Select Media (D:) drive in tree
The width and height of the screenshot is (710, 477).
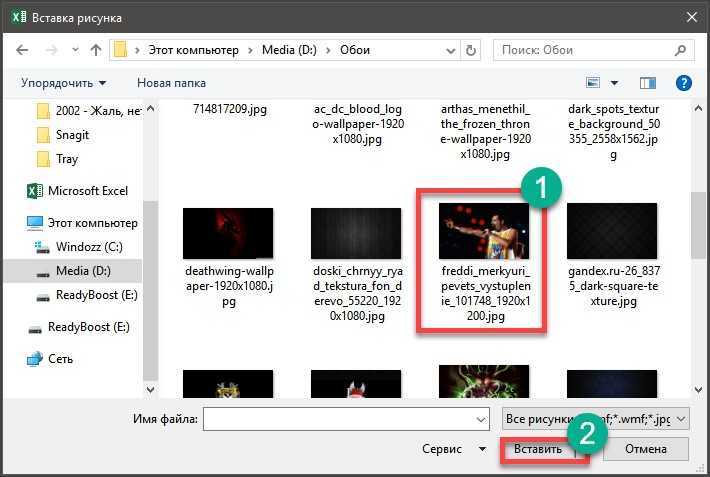(x=73, y=271)
